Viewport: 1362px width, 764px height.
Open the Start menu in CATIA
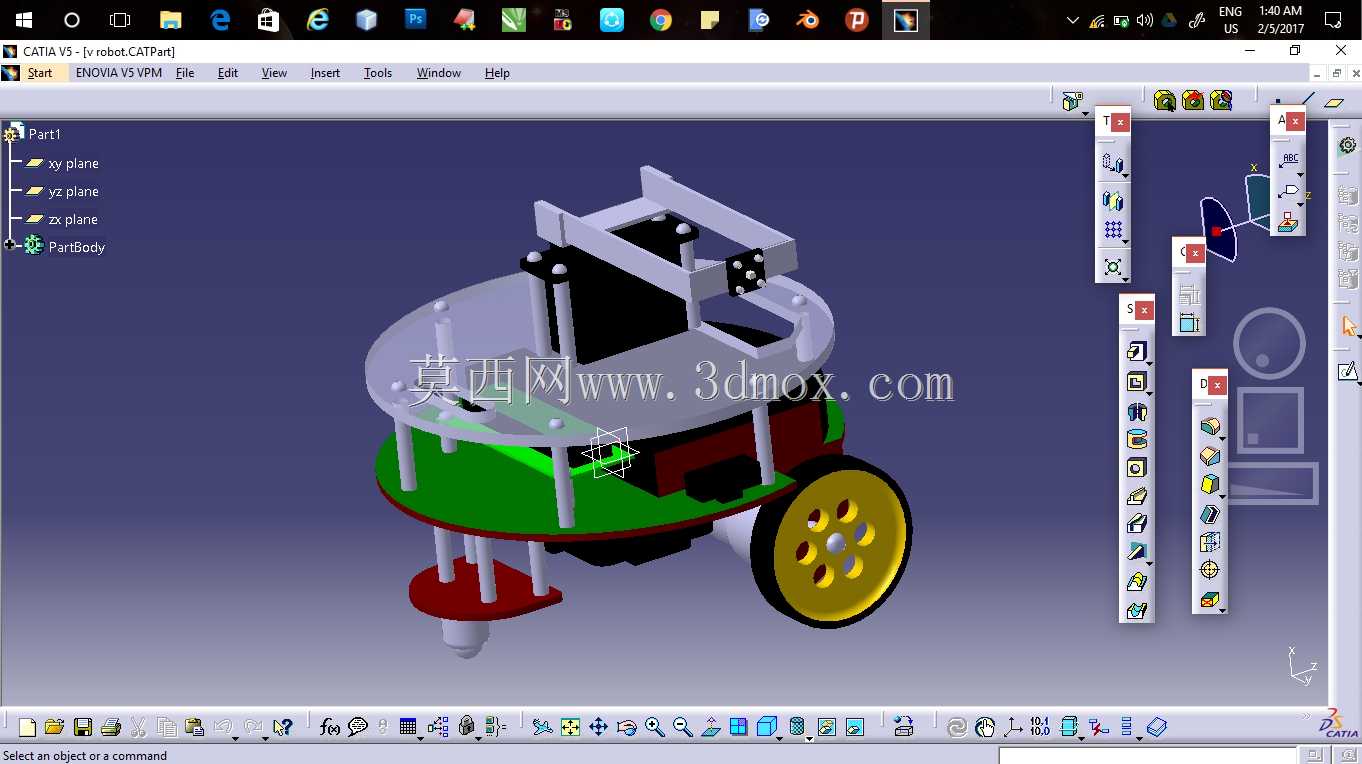[40, 73]
